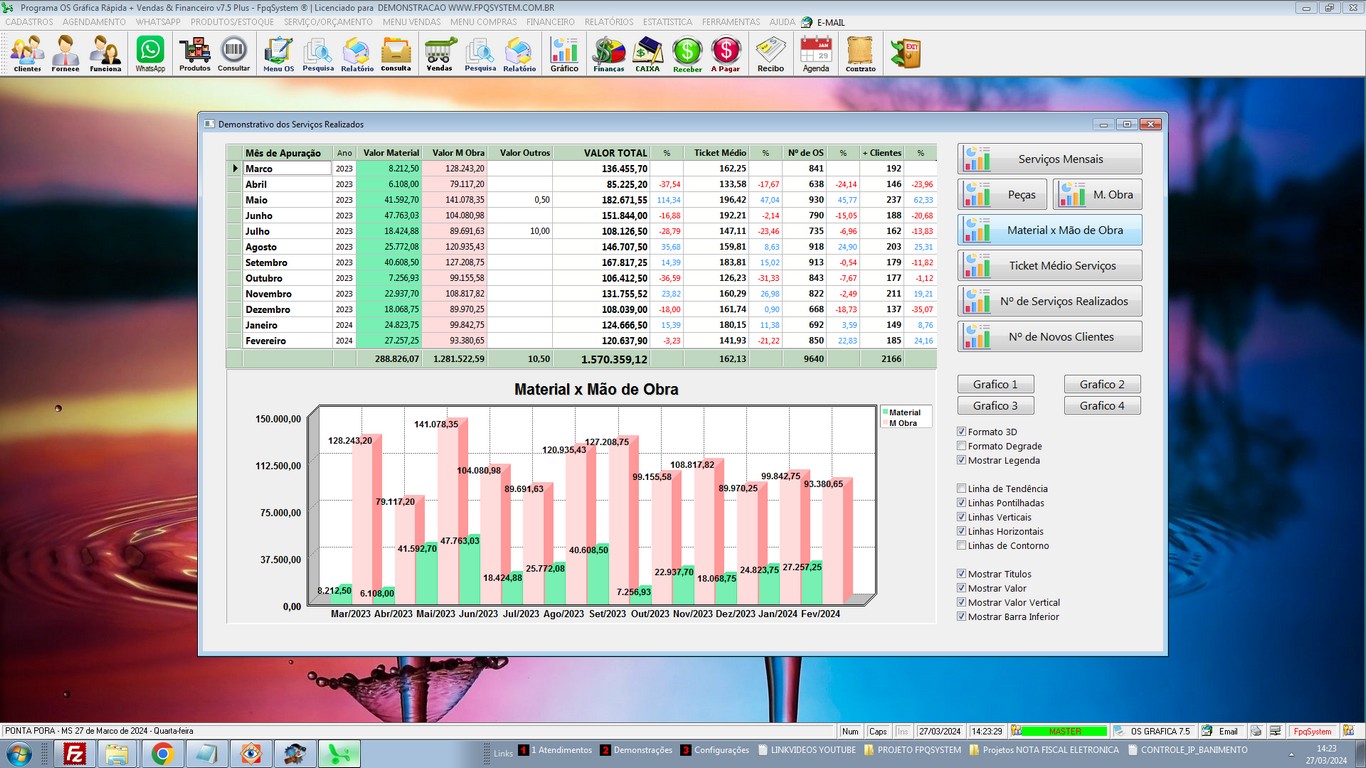Uncheck the Formato 3D checkbox

(x=962, y=432)
